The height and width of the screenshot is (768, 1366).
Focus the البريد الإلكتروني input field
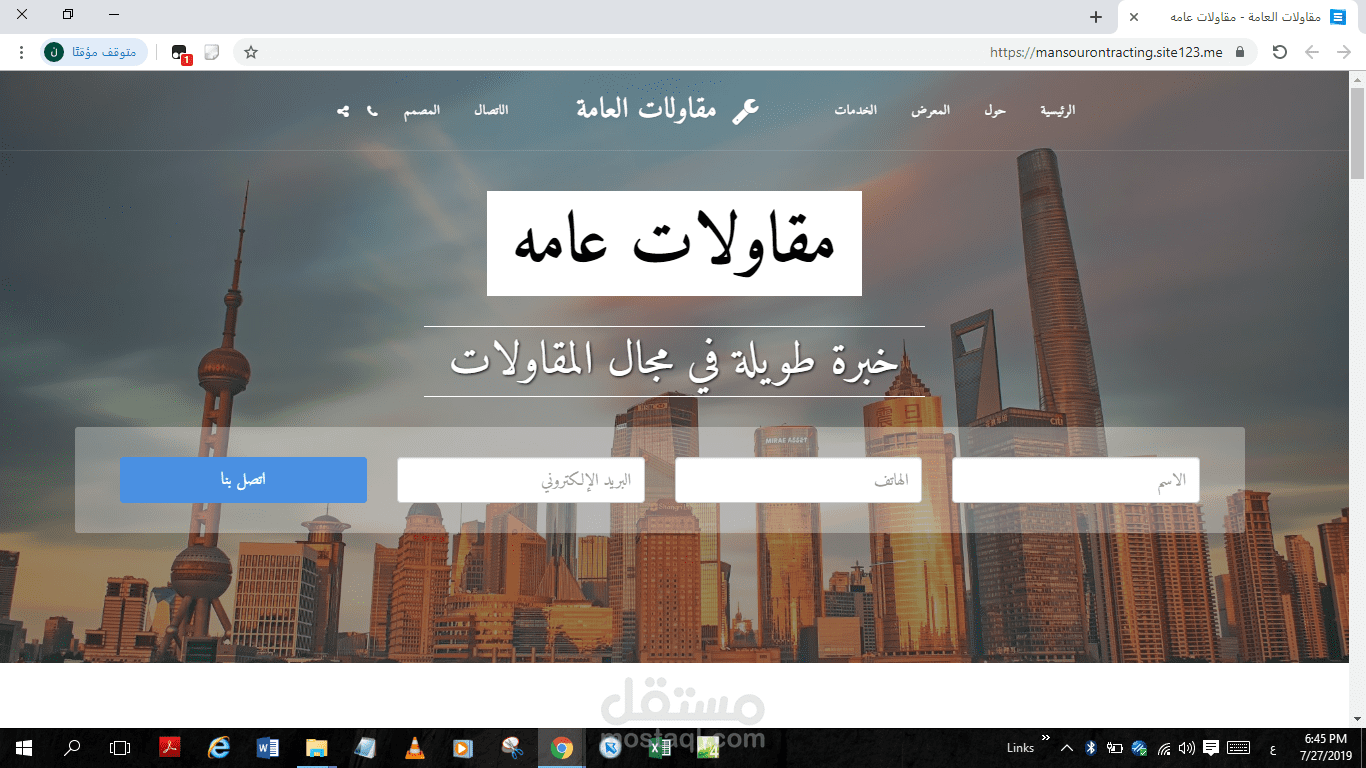[521, 480]
